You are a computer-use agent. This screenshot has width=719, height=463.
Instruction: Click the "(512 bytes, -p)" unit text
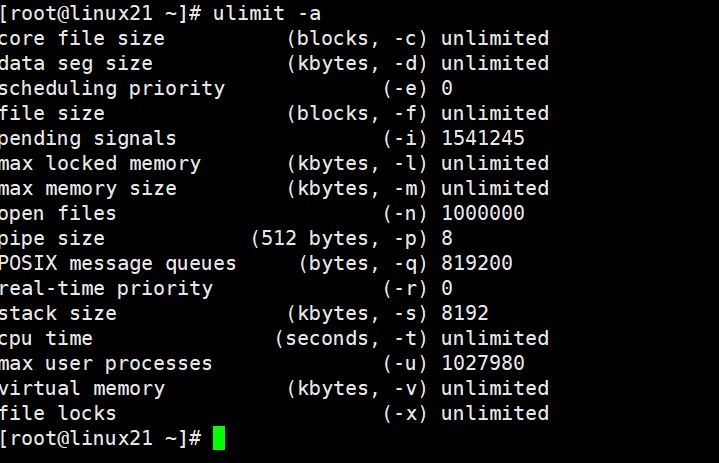click(x=339, y=238)
